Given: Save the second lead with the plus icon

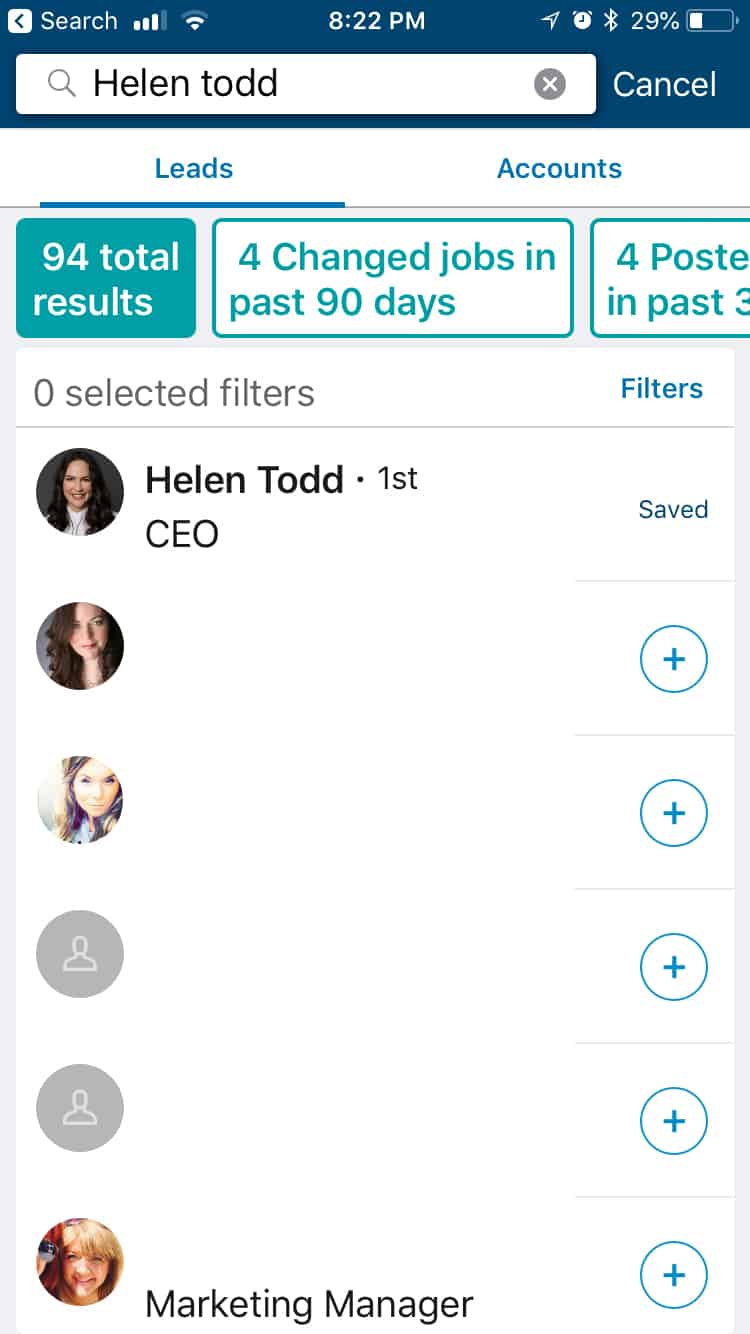Looking at the screenshot, I should 673,659.
